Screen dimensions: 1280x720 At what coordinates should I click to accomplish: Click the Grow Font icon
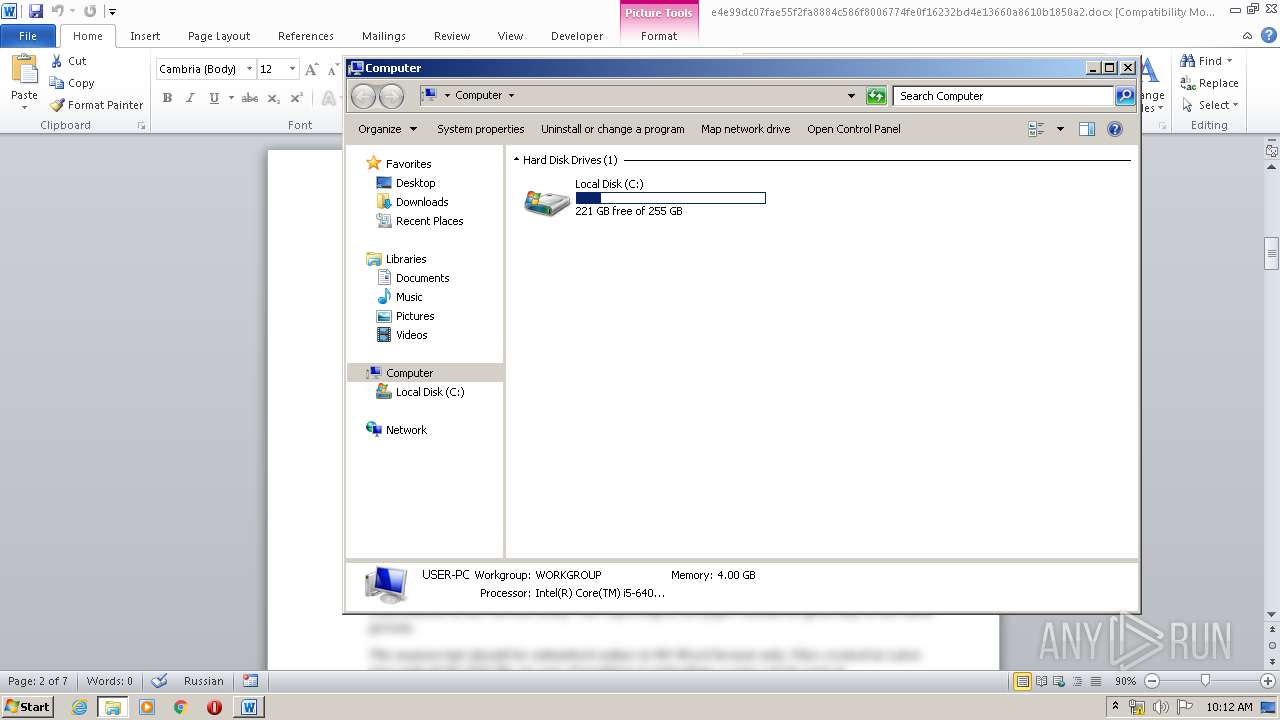click(x=312, y=69)
